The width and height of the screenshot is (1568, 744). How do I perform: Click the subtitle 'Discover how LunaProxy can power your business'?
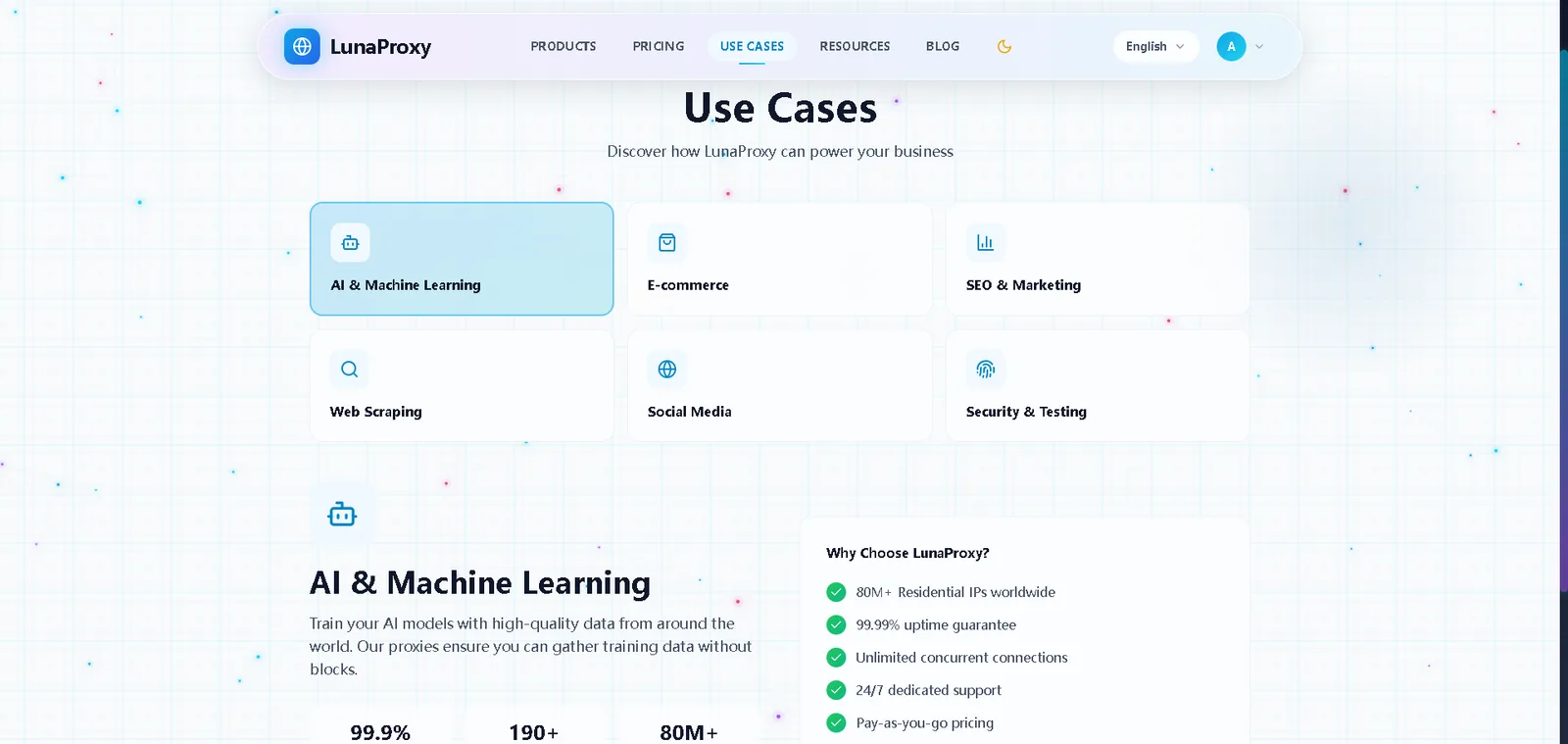[780, 151]
